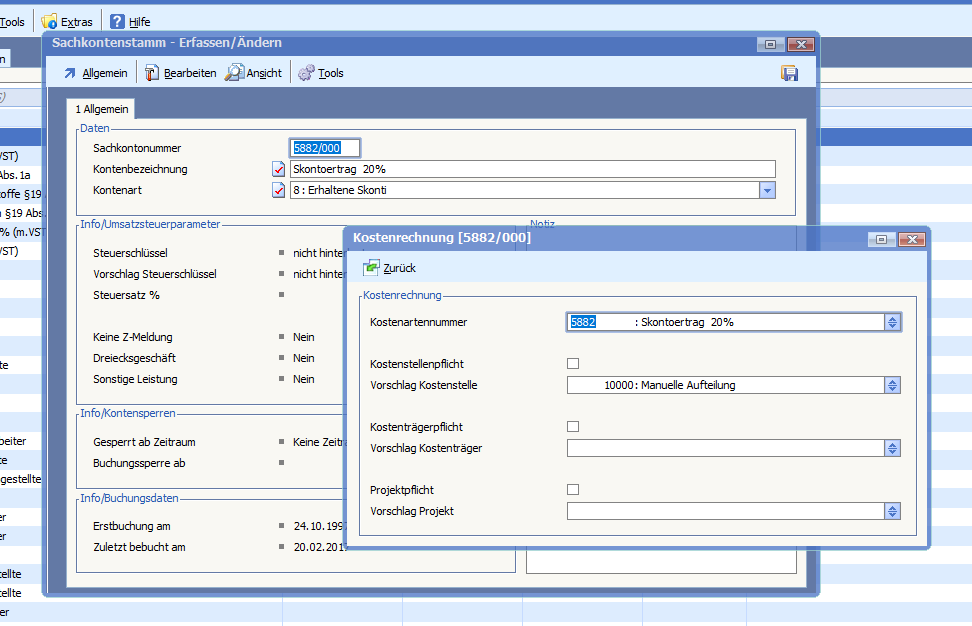Viewport: 972px width, 626px height.
Task: Enable the Kostenstellenpflicht checkbox
Action: [x=573, y=364]
